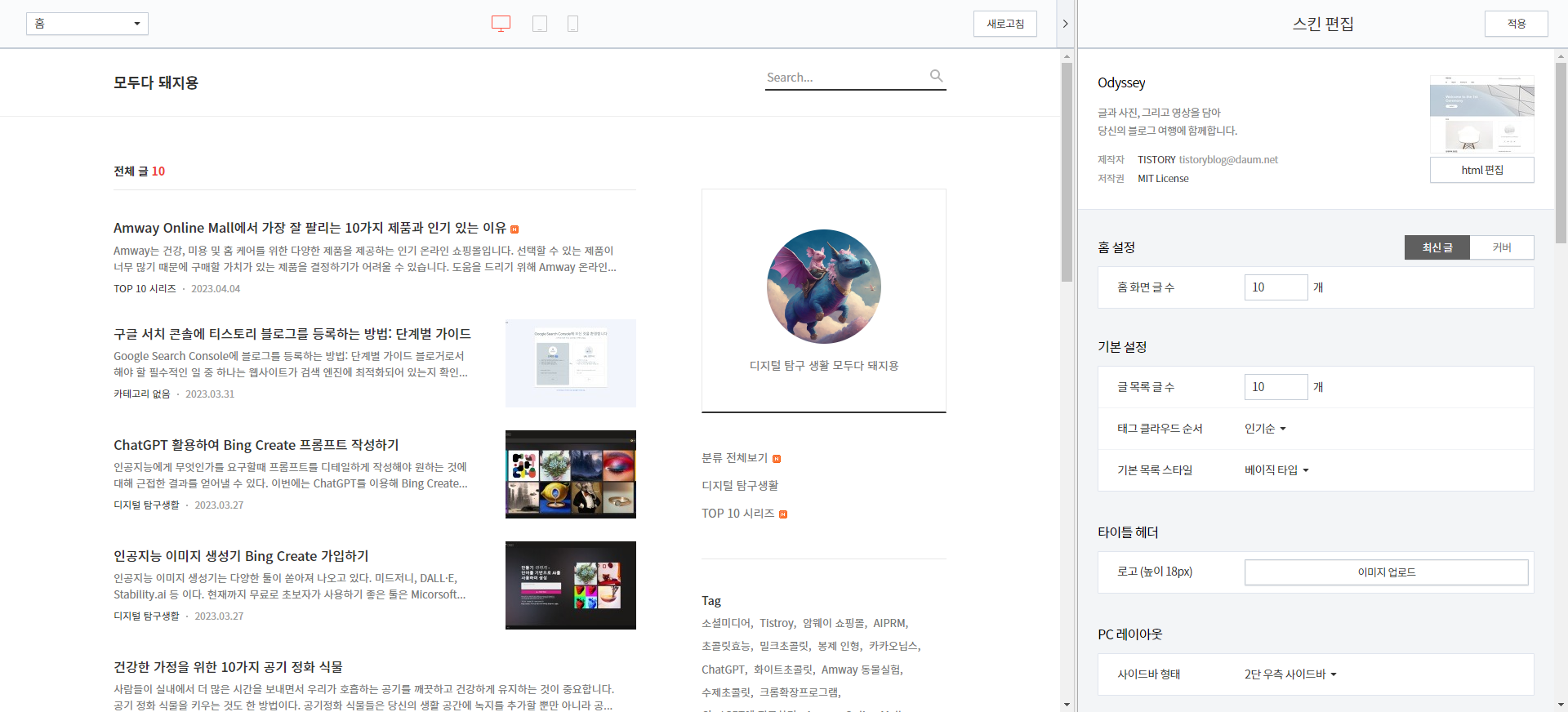This screenshot has width=1568, height=712.
Task: Click the Tistroy tag
Action: point(776,623)
